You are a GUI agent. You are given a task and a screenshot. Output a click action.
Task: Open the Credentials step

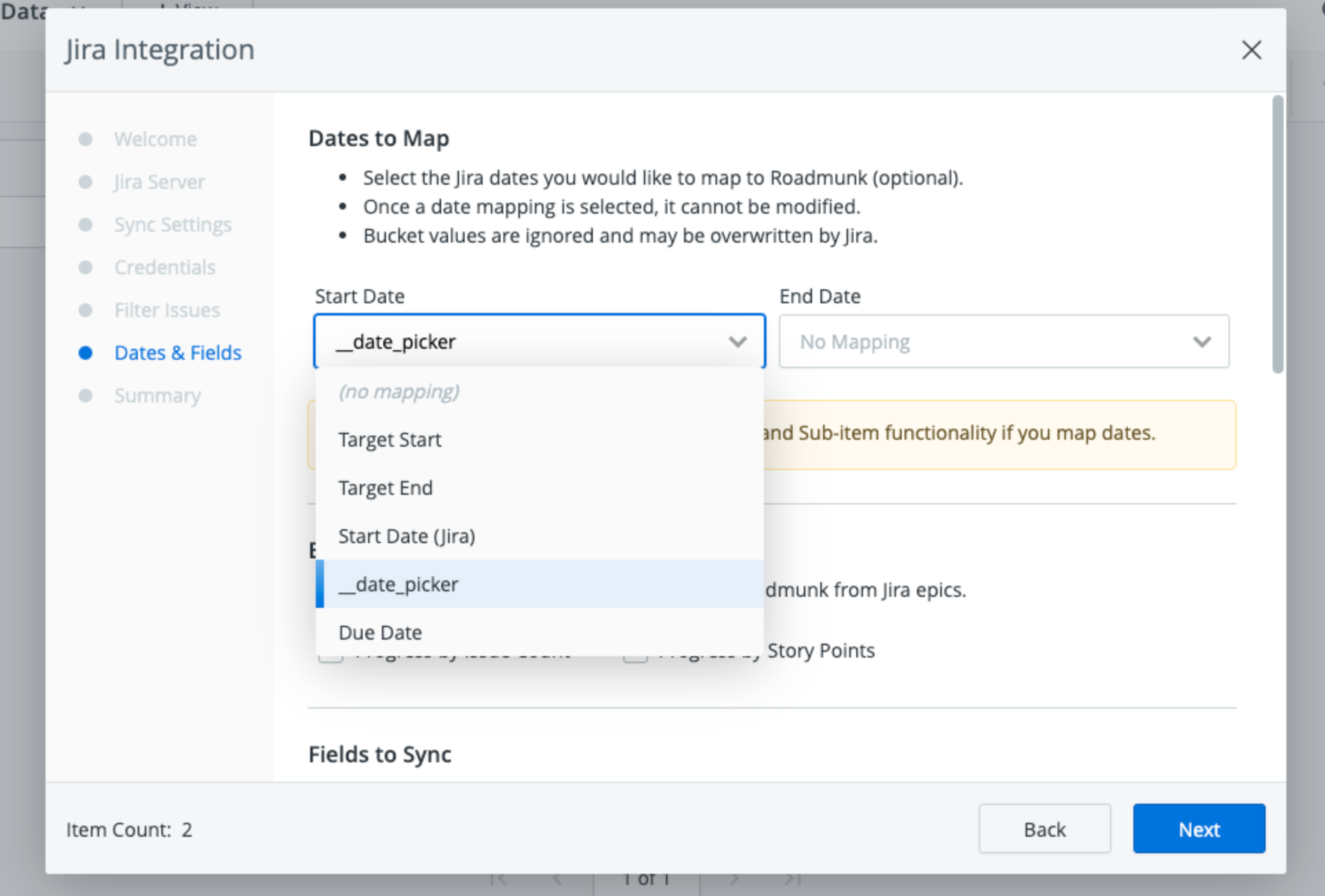click(x=165, y=267)
